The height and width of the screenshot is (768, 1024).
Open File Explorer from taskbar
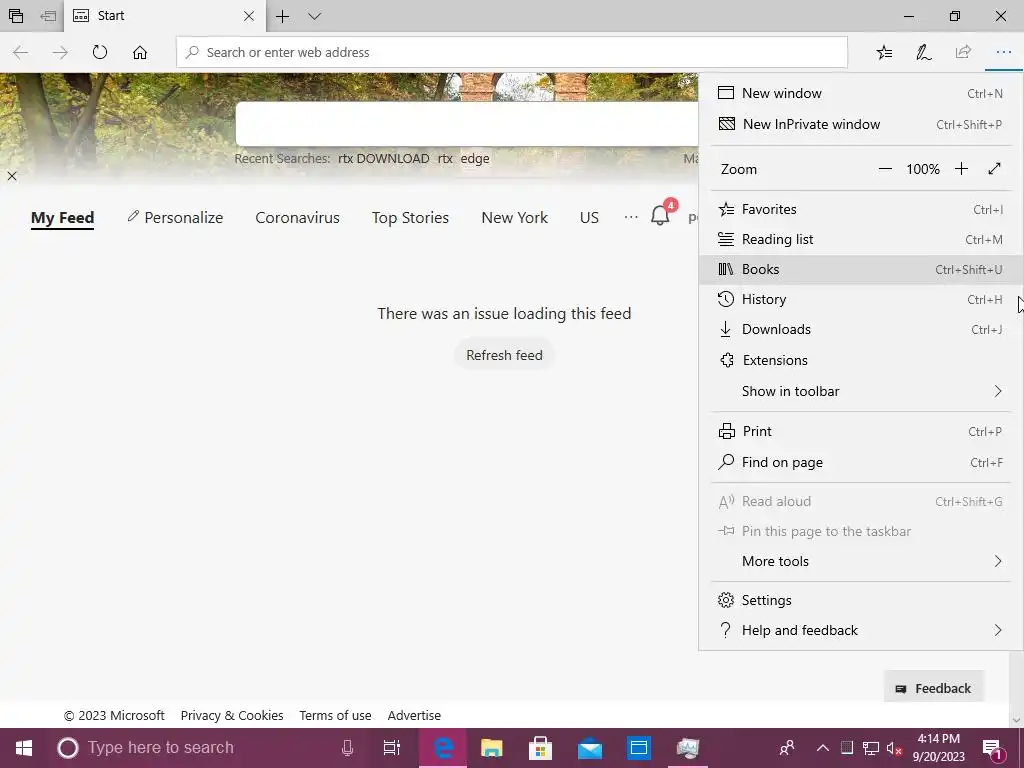tap(492, 748)
